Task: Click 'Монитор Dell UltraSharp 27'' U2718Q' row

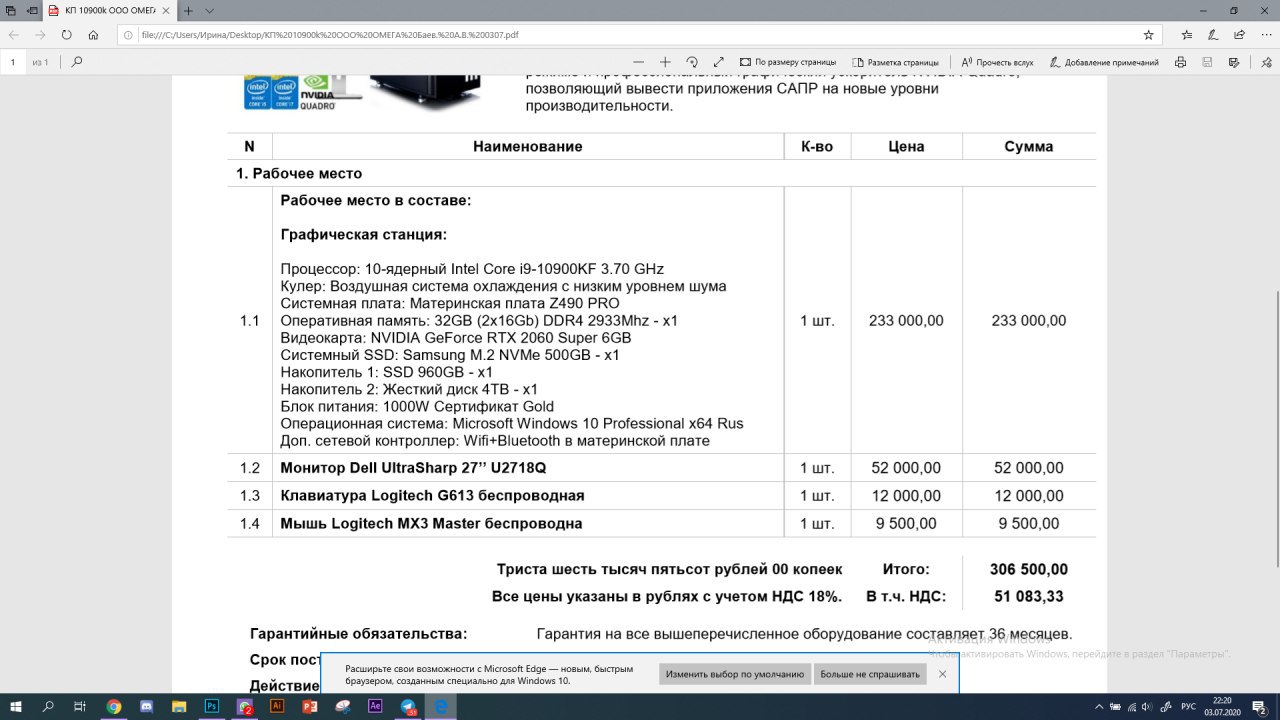Action: pyautogui.click(x=661, y=468)
